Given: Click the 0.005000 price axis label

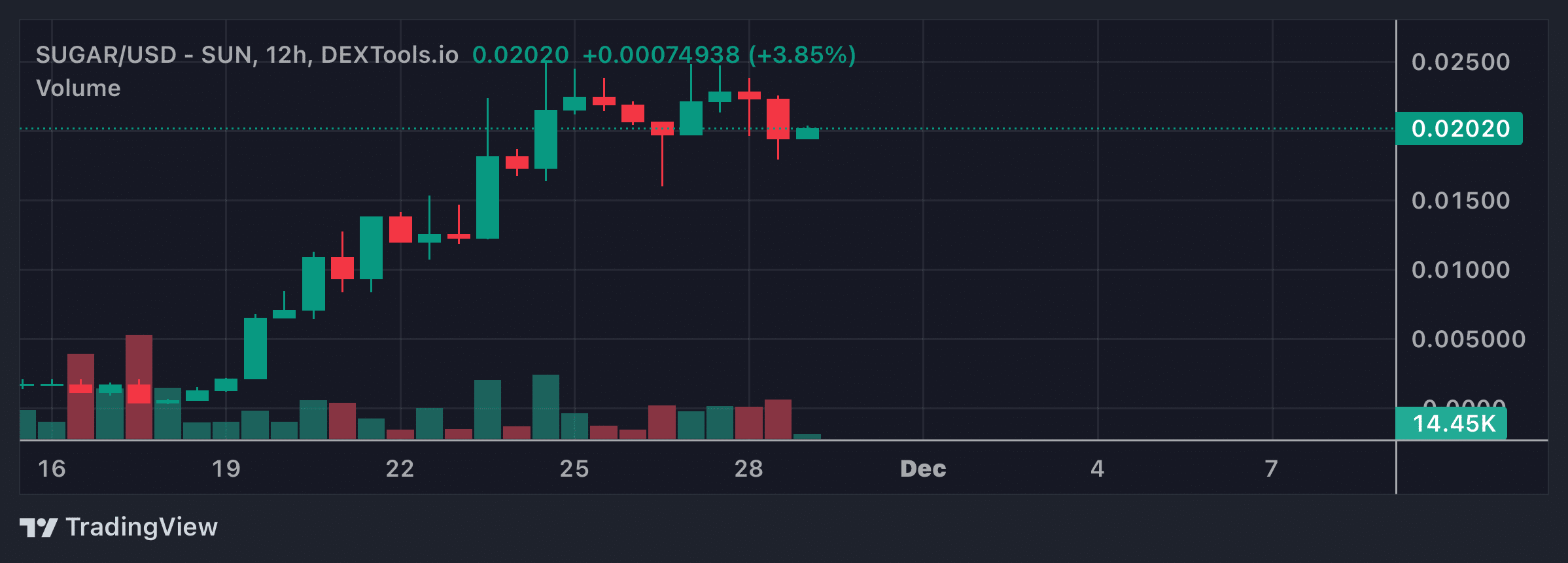Looking at the screenshot, I should click(1469, 339).
